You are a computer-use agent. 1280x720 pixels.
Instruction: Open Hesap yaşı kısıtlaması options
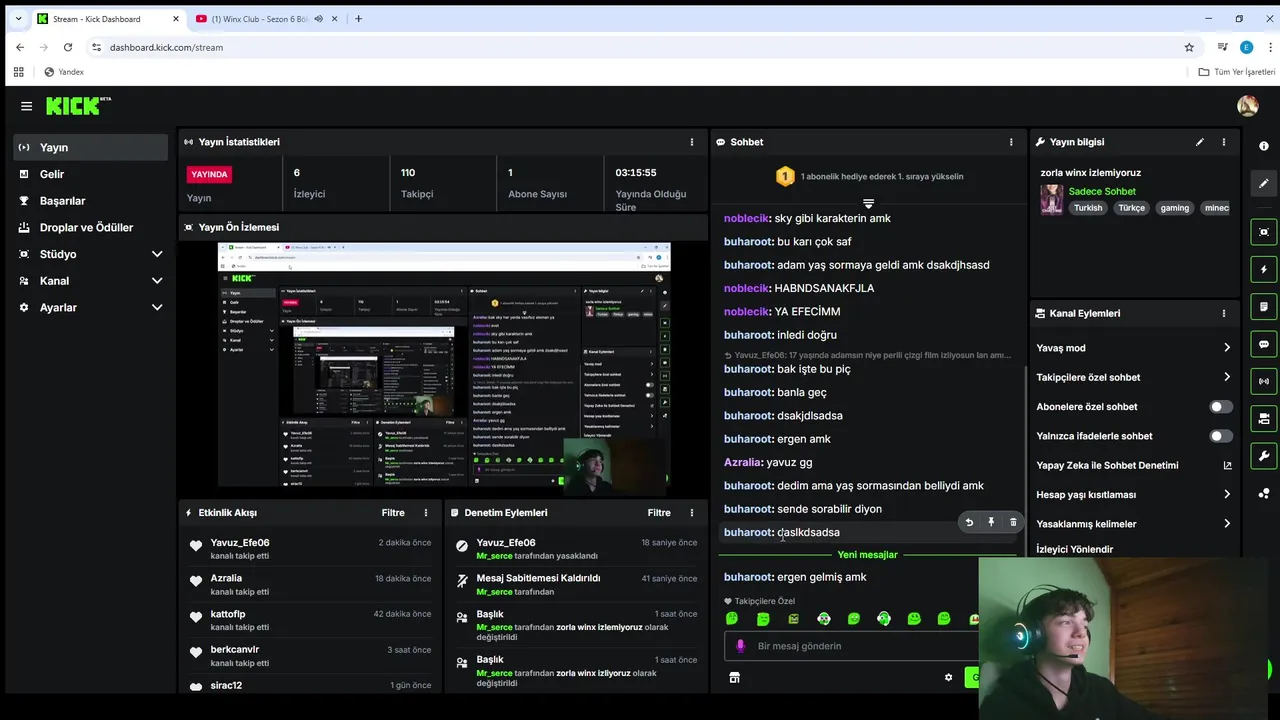(x=1134, y=494)
